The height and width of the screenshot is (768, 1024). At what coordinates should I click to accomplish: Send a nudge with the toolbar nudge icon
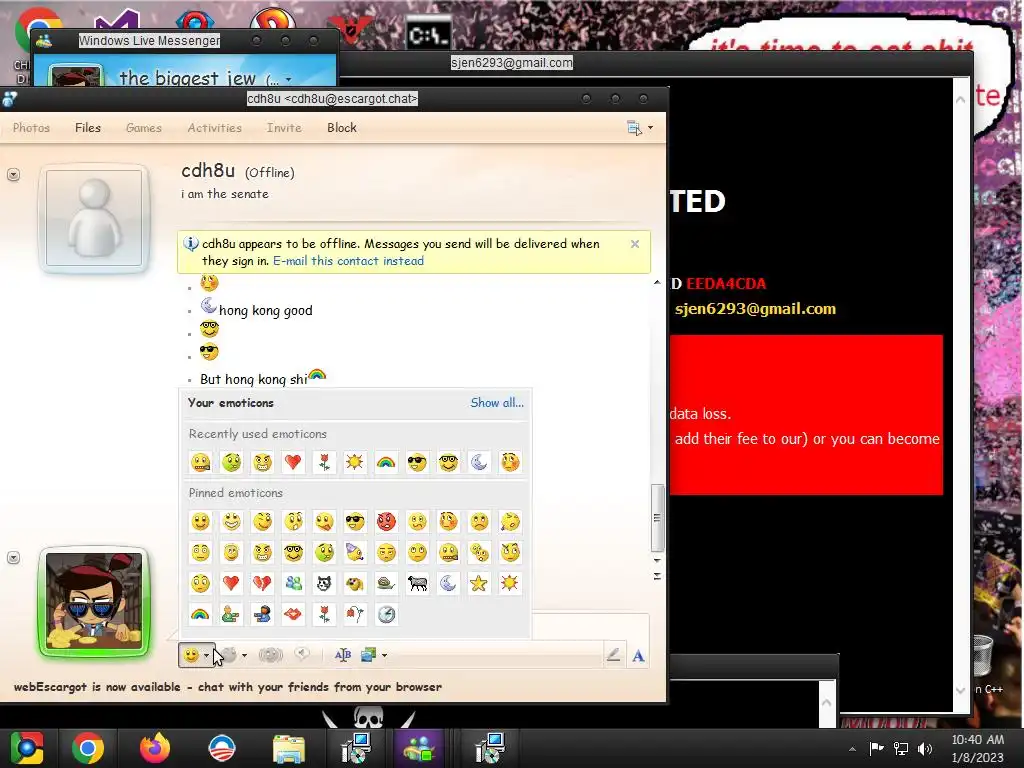[x=270, y=655]
